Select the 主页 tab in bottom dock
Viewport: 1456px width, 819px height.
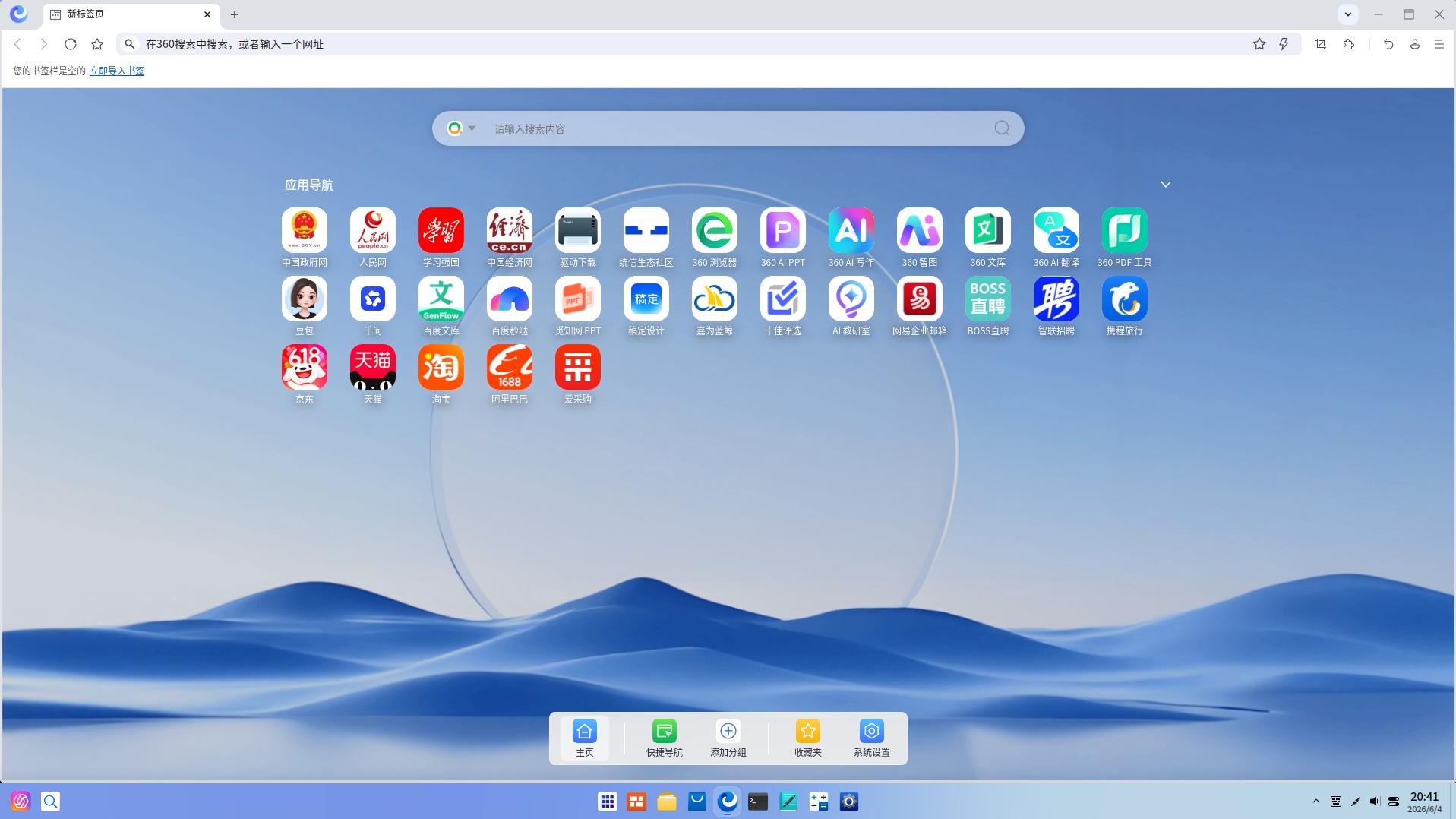tap(585, 738)
